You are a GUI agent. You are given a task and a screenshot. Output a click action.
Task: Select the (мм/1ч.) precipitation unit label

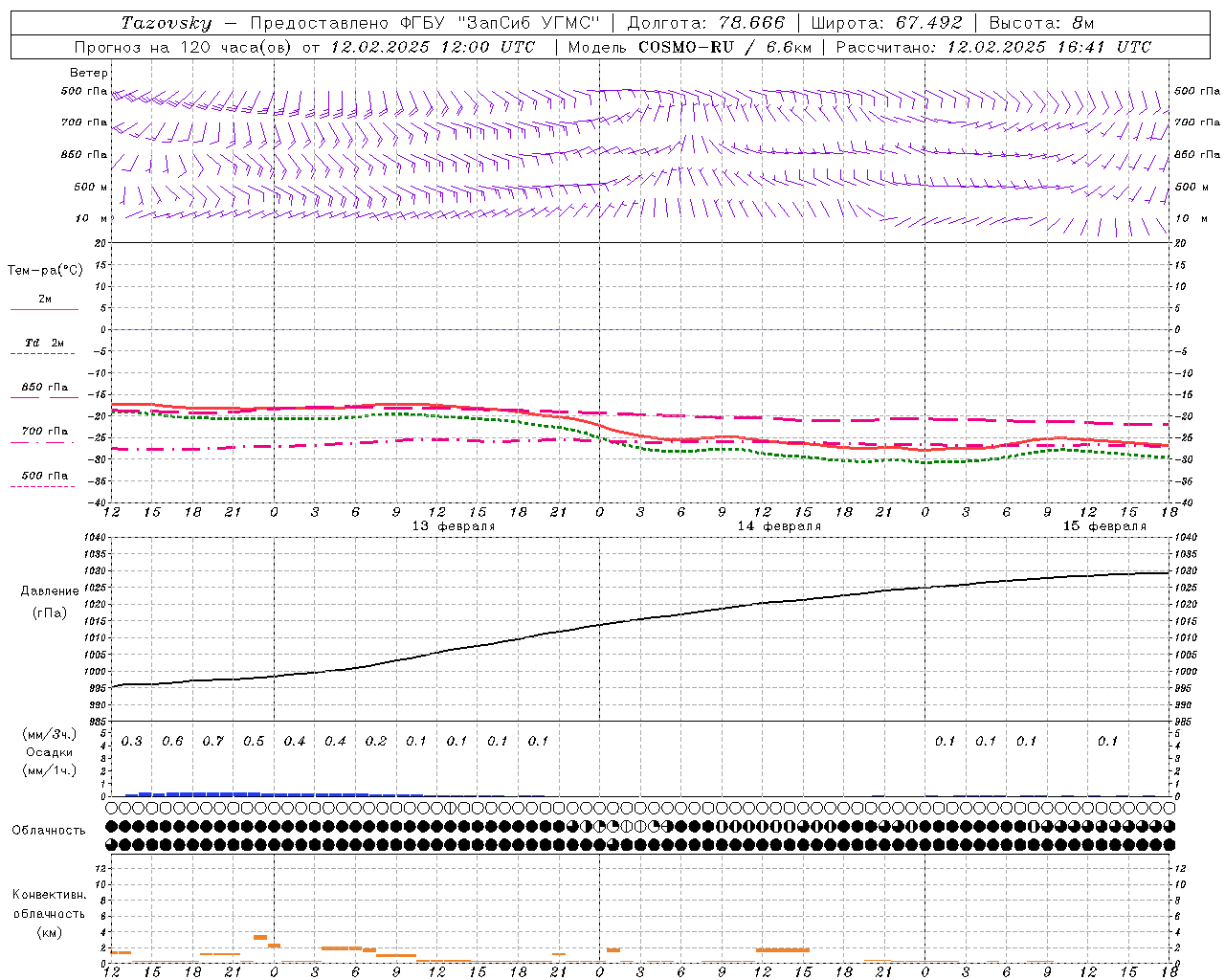[50, 770]
